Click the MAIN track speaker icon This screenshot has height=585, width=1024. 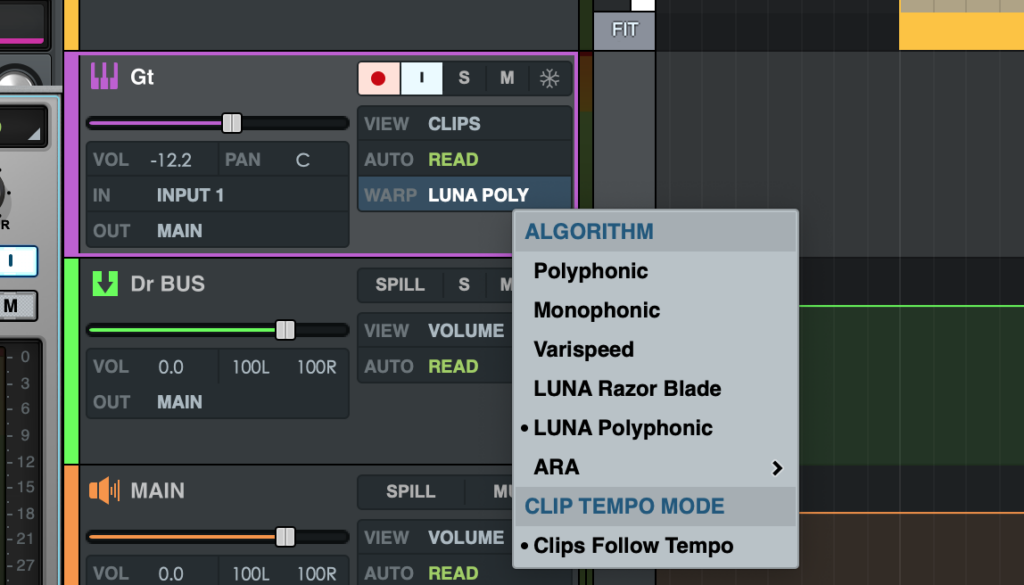pyautogui.click(x=104, y=491)
